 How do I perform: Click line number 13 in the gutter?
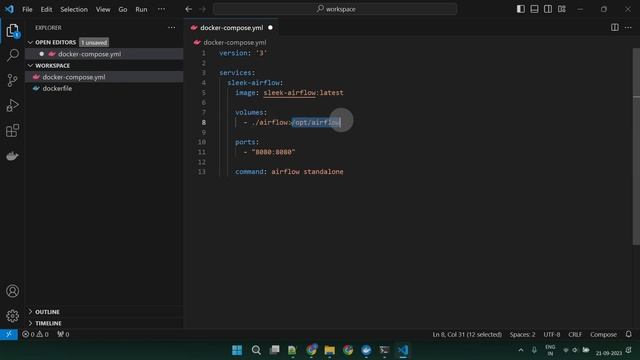click(202, 171)
